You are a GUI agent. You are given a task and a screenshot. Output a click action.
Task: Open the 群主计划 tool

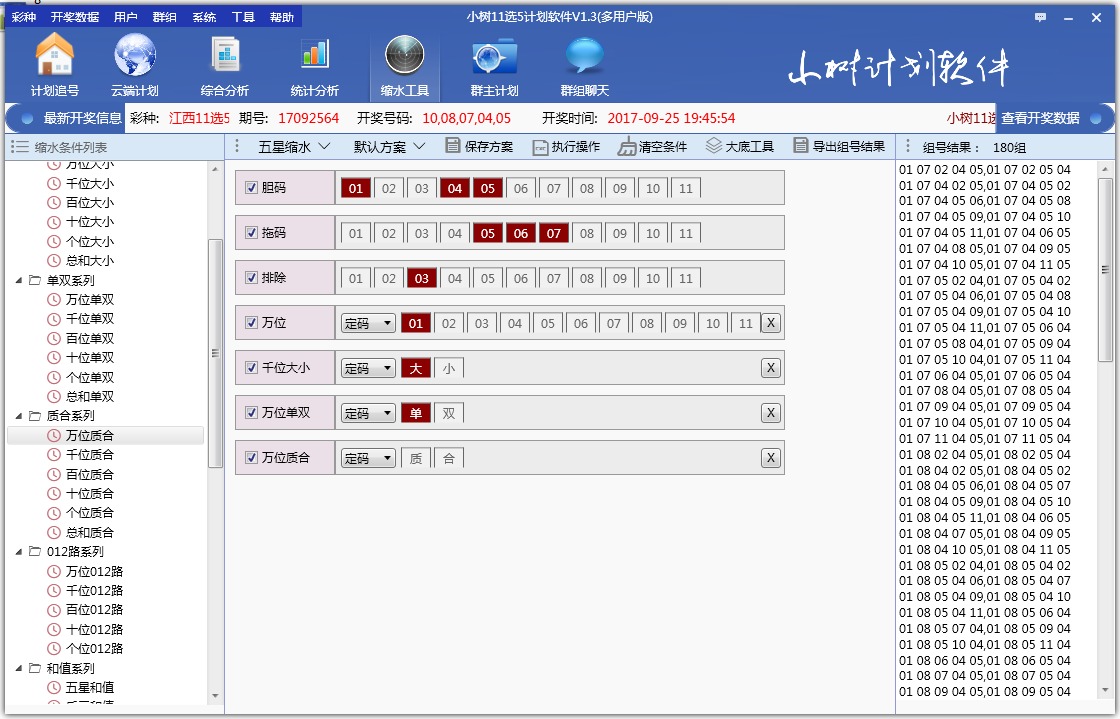(x=494, y=65)
